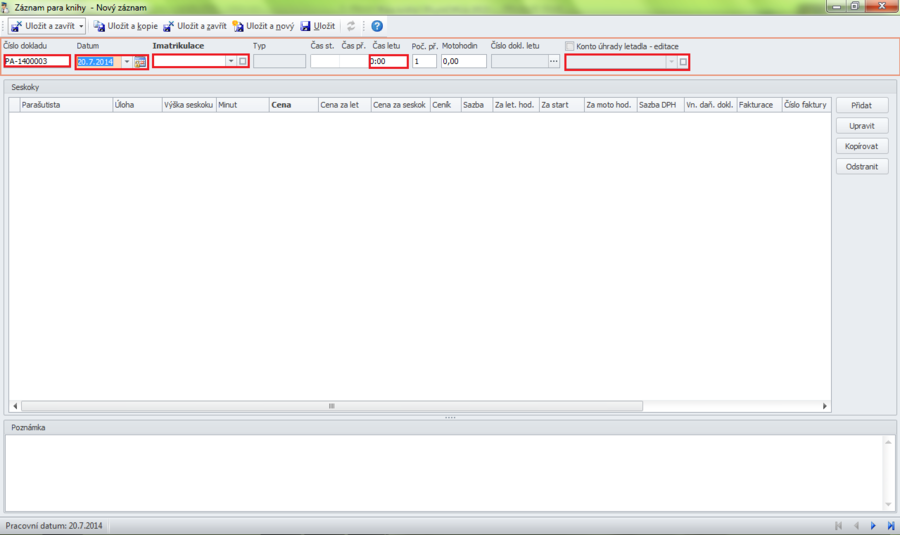Open the Imatrikulace dropdown list
The image size is (900, 535).
(x=230, y=62)
